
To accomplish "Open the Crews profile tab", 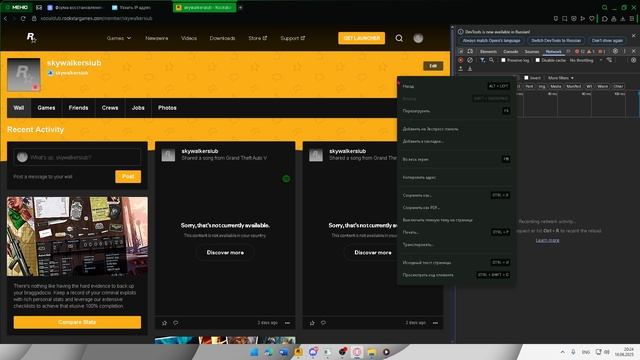I will 110,108.
